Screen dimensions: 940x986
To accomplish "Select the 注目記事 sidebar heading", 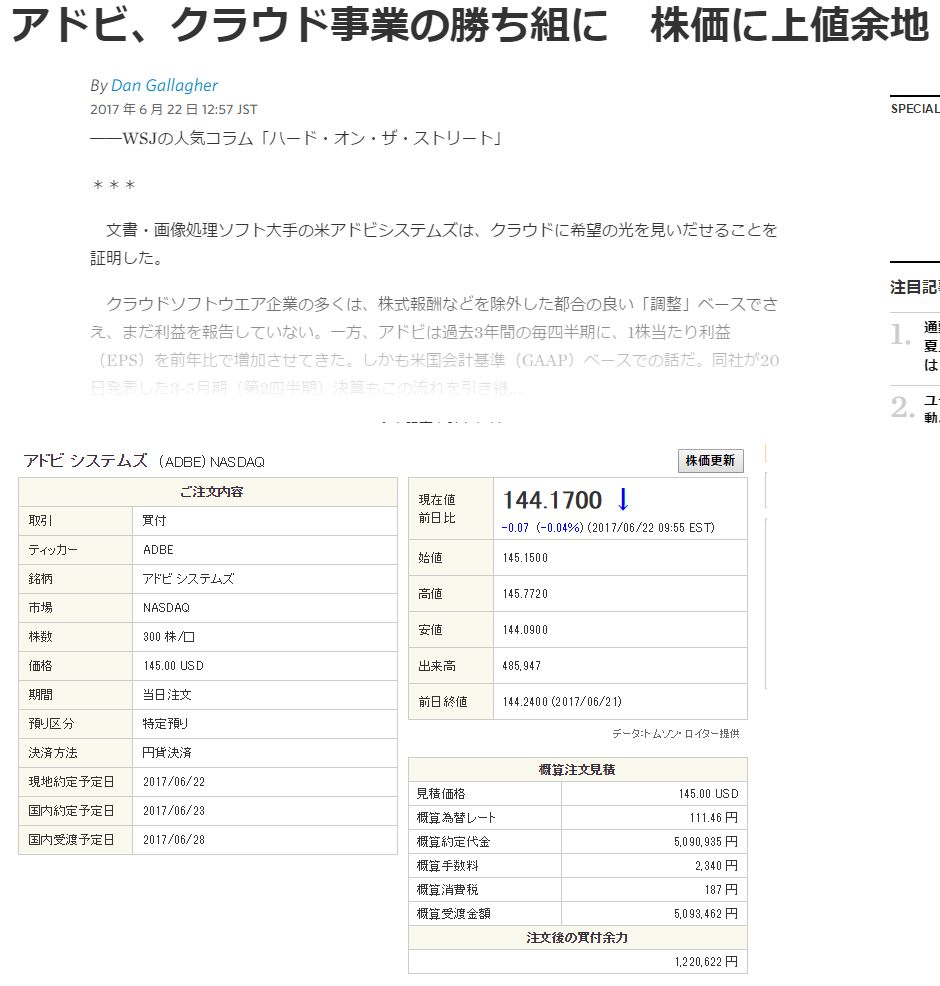I will click(914, 287).
